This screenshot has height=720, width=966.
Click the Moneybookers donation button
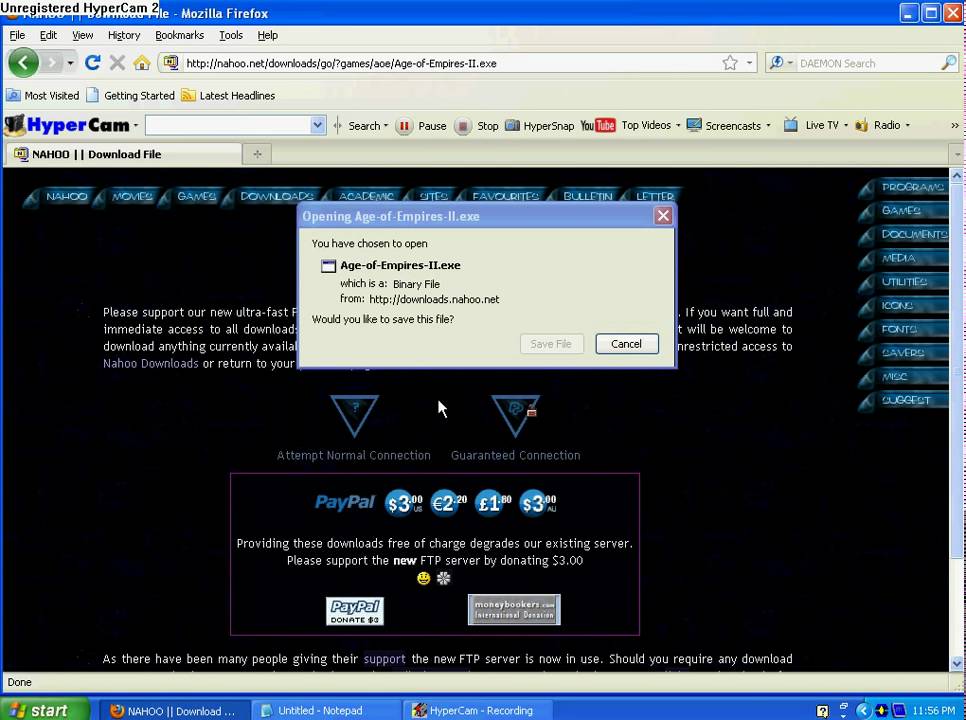pyautogui.click(x=514, y=609)
